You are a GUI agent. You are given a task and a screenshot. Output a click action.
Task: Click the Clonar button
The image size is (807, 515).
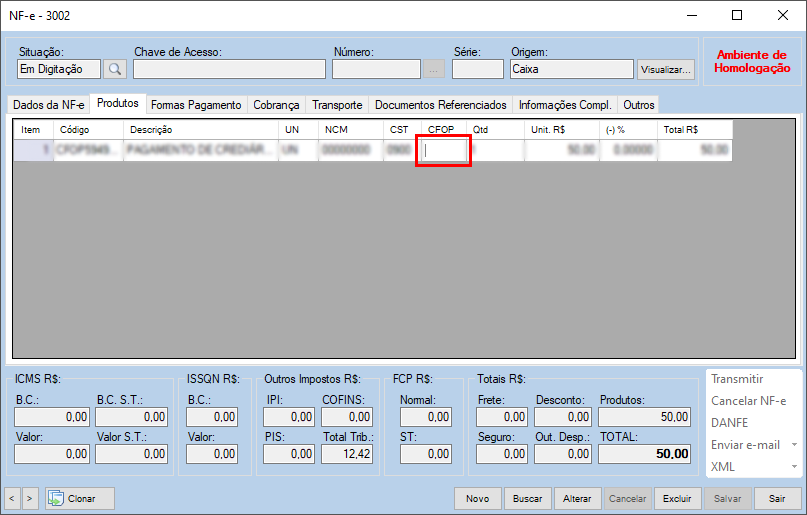(x=80, y=498)
